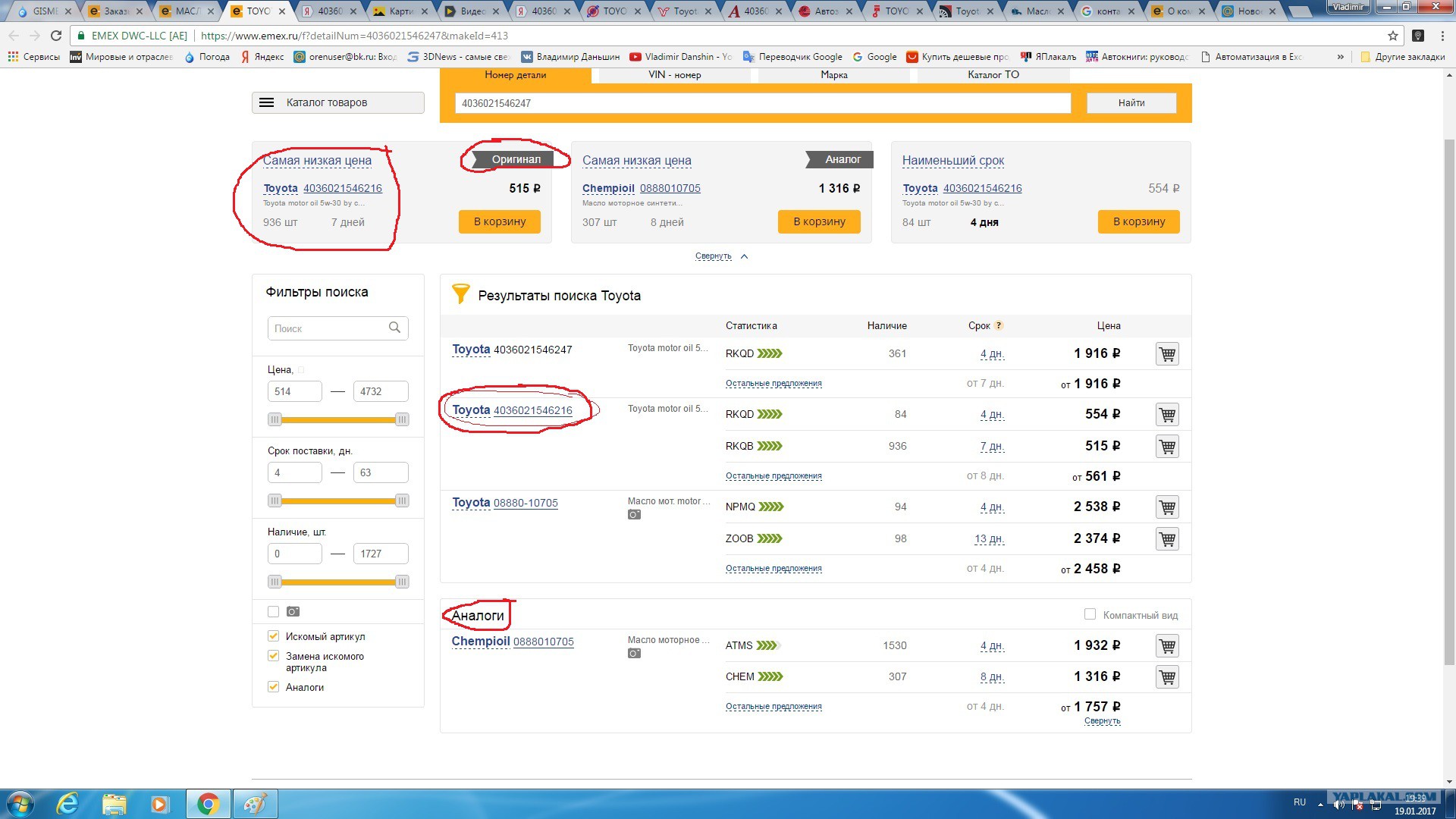This screenshot has height=819, width=1456.
Task: Switch to the Марка search tab
Action: tap(834, 75)
